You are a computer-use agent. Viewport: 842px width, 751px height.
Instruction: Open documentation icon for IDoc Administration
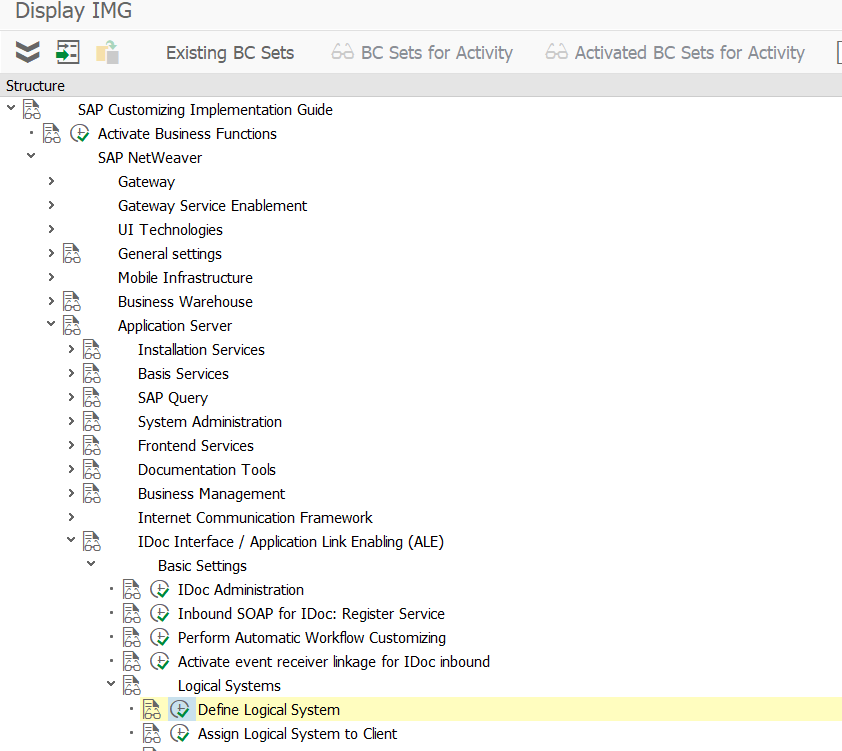coord(132,589)
